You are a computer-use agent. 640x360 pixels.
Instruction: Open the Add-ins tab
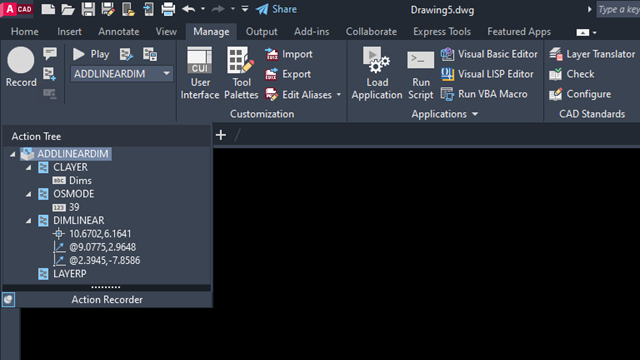pyautogui.click(x=311, y=31)
